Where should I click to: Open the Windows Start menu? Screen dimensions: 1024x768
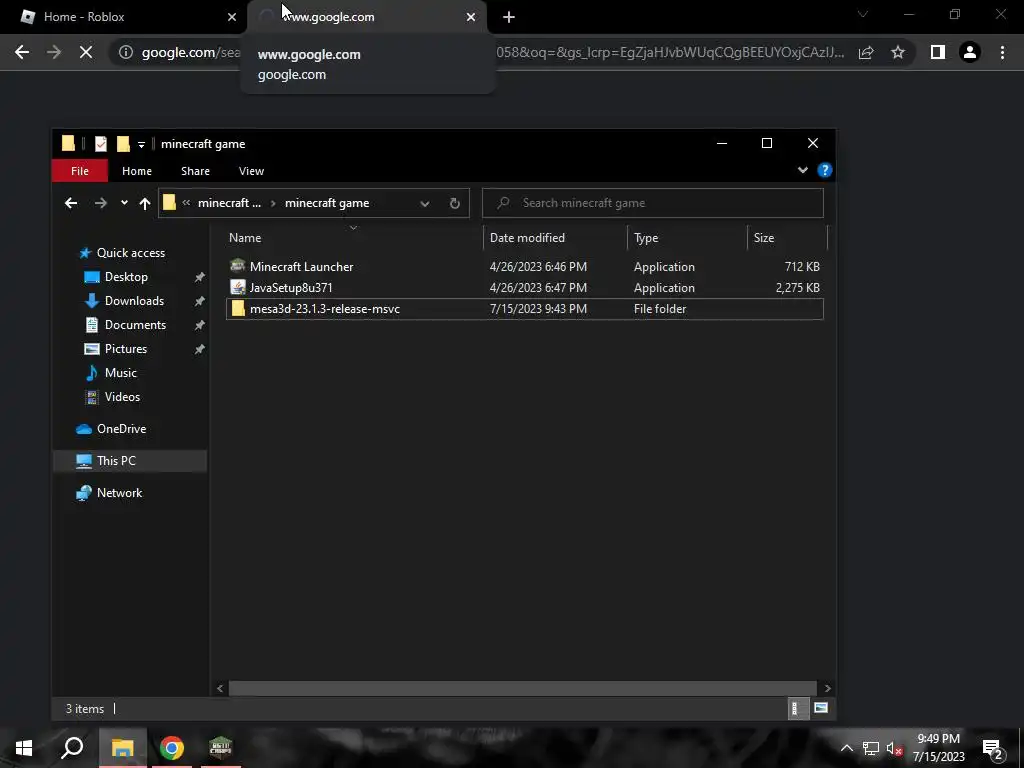(24, 748)
